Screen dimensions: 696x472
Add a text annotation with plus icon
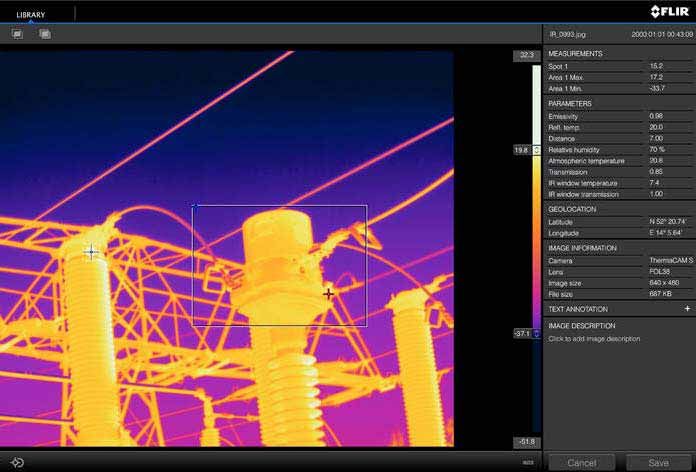point(686,310)
